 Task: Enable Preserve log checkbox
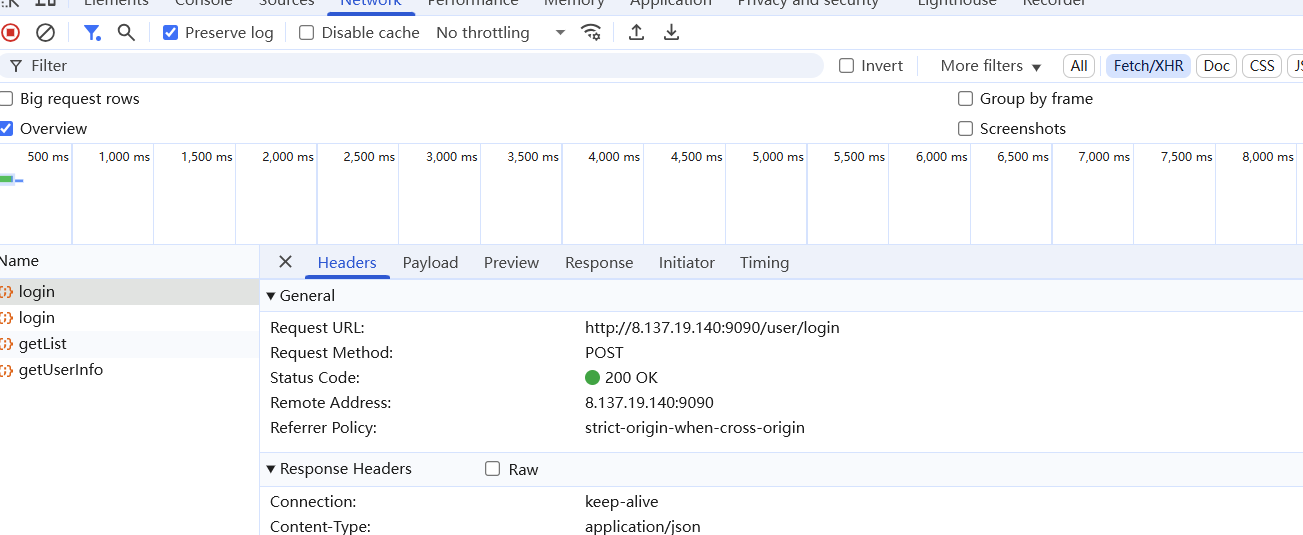170,32
